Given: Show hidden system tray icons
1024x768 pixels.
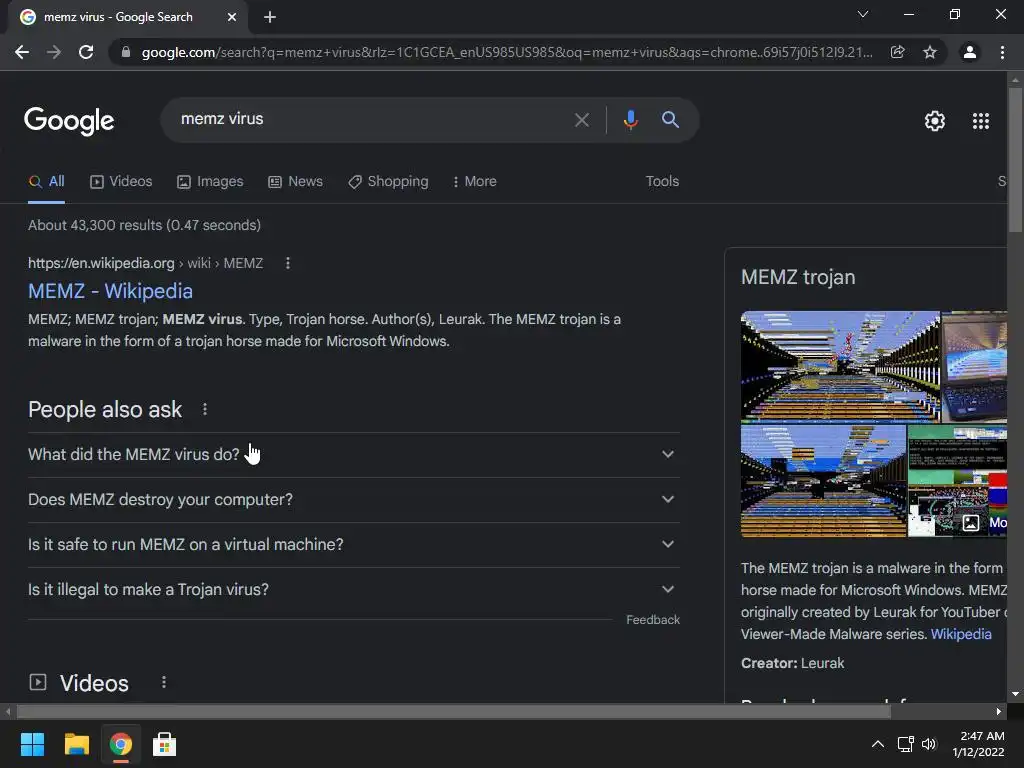Looking at the screenshot, I should [x=878, y=744].
